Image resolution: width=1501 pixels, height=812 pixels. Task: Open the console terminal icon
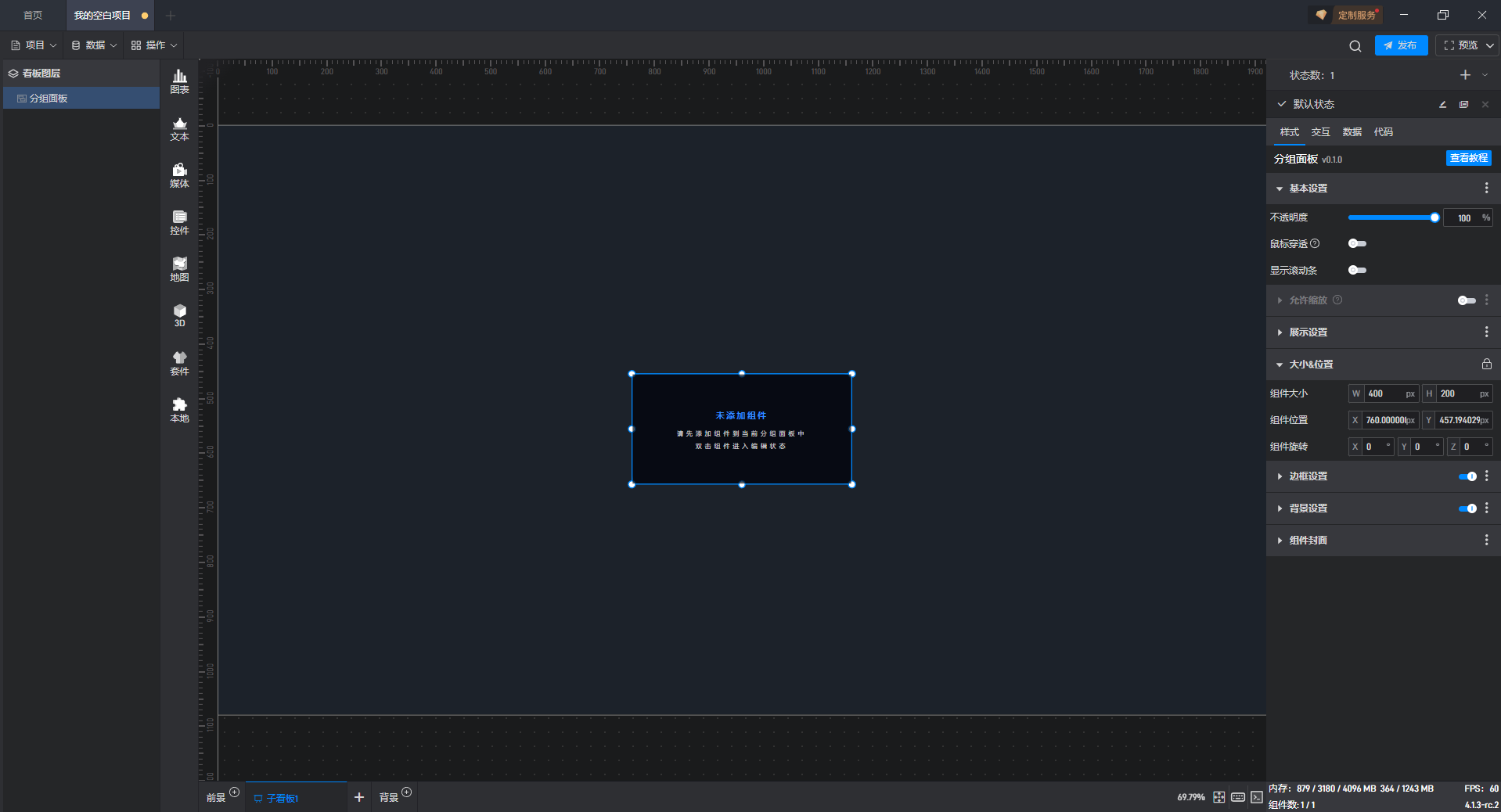[x=1256, y=797]
